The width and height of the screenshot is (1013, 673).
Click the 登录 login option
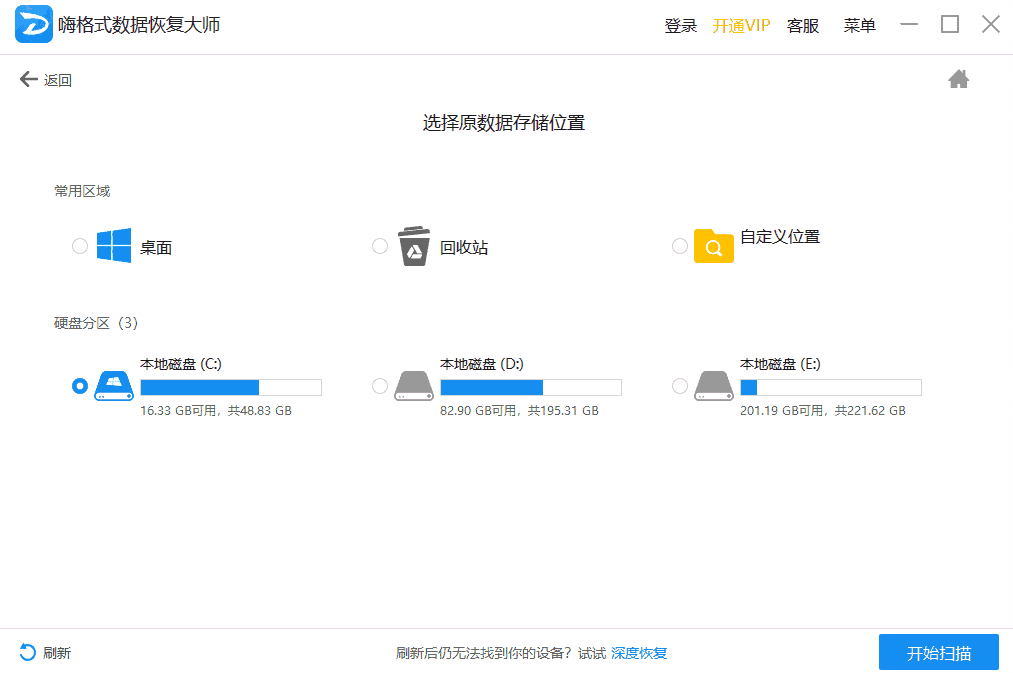681,25
